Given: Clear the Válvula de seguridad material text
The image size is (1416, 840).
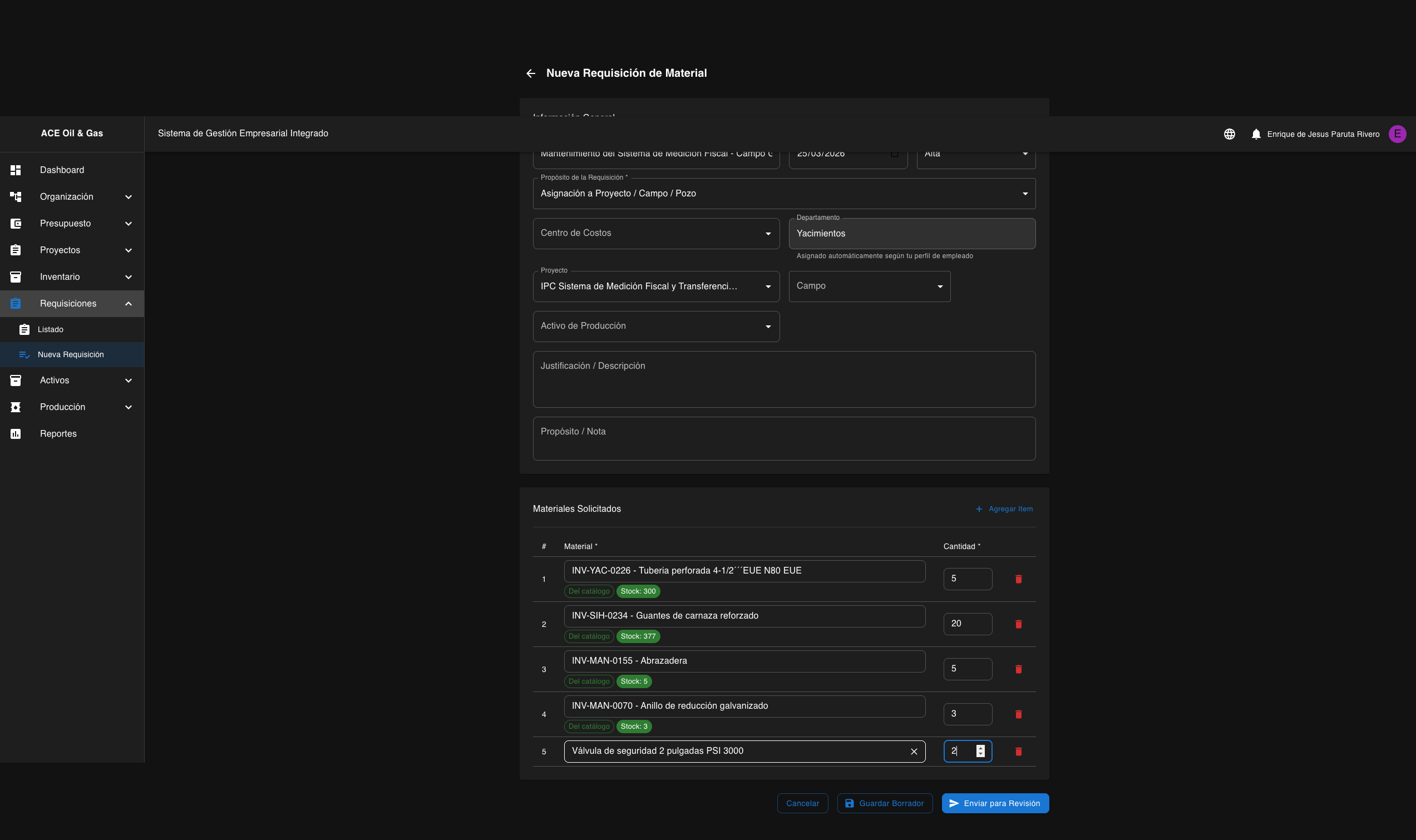Looking at the screenshot, I should [914, 752].
